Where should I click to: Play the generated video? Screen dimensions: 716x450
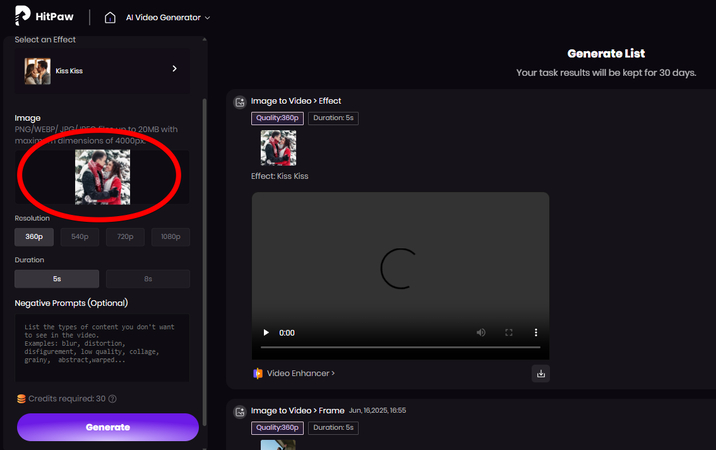[266, 333]
